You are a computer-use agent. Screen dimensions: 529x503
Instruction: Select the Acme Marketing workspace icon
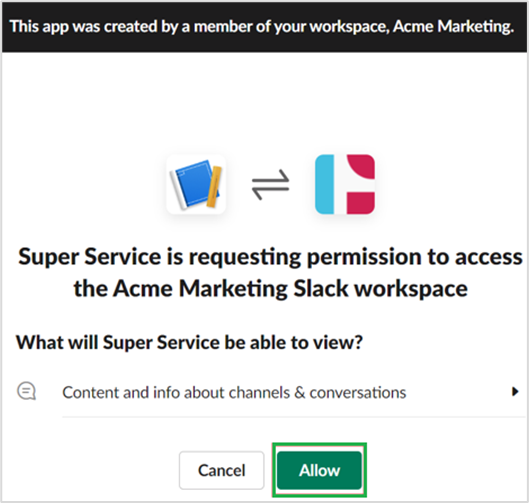(345, 184)
